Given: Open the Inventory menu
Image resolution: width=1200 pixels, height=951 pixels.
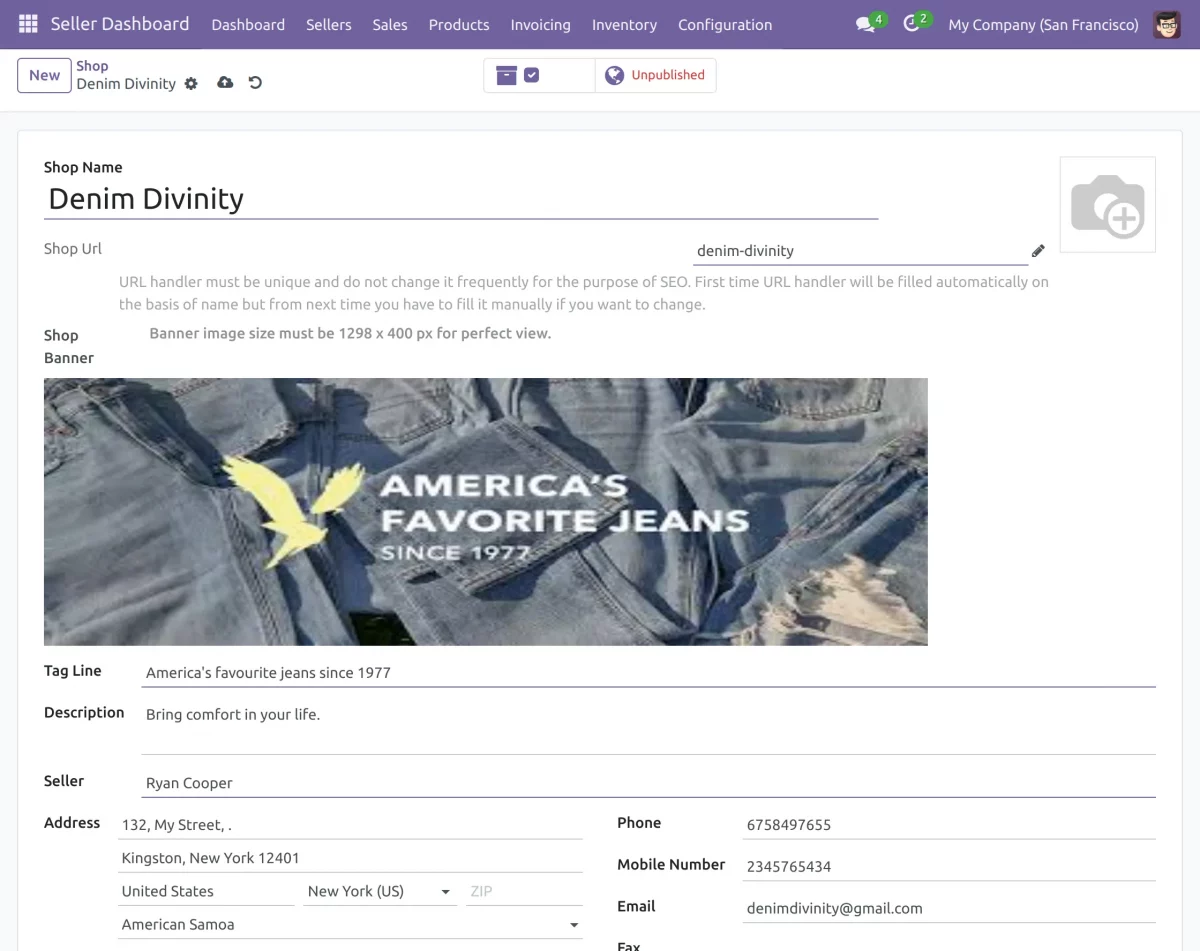Looking at the screenshot, I should point(624,24).
